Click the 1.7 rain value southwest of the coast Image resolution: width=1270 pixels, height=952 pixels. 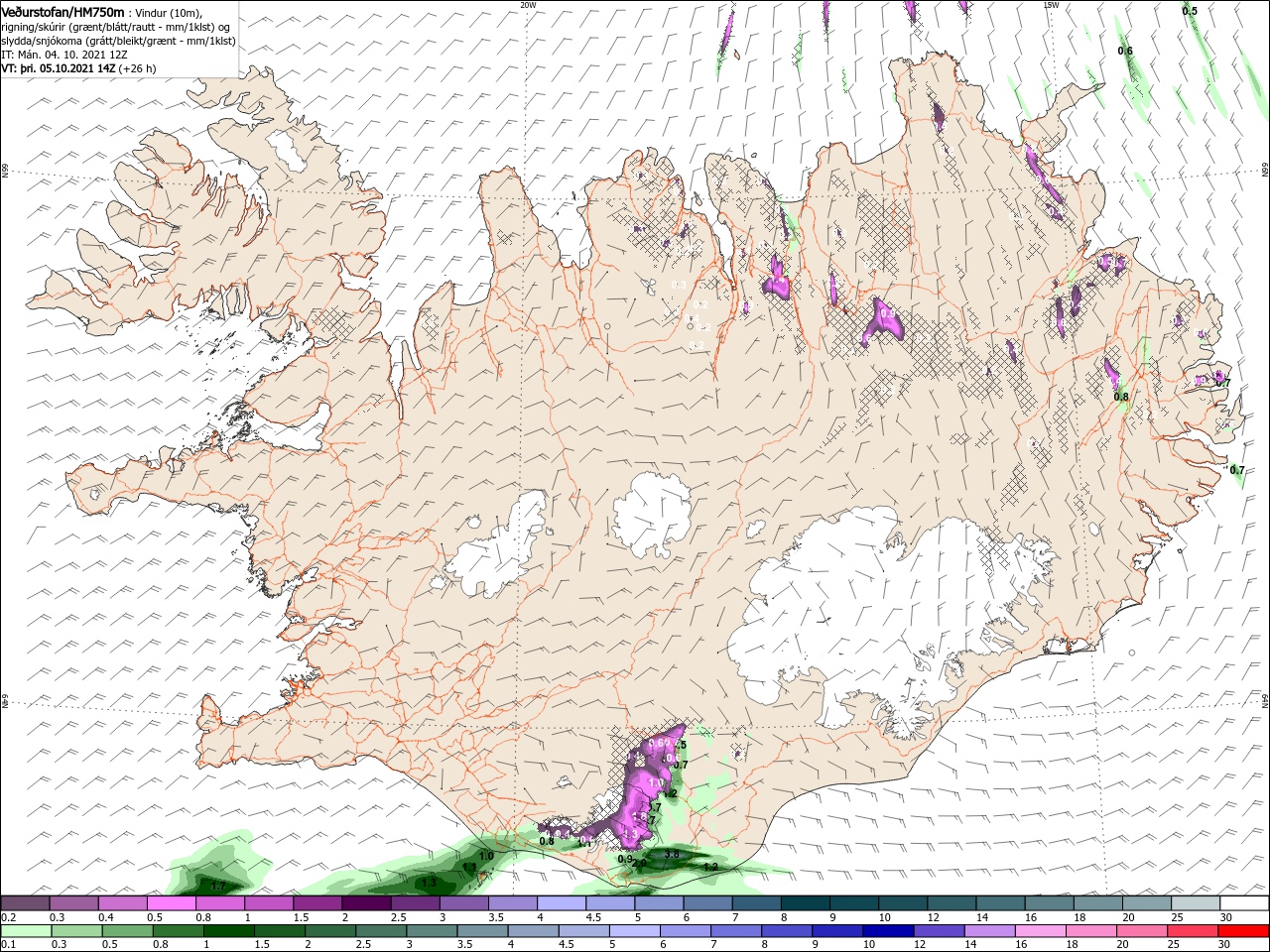(x=218, y=886)
